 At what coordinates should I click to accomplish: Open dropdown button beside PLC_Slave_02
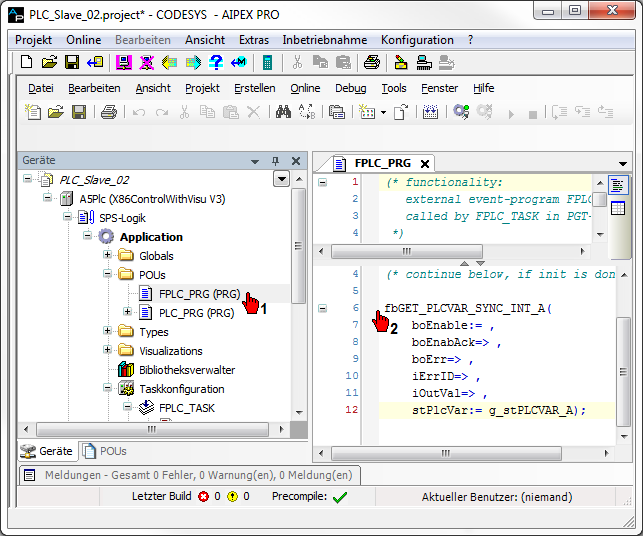point(282,179)
